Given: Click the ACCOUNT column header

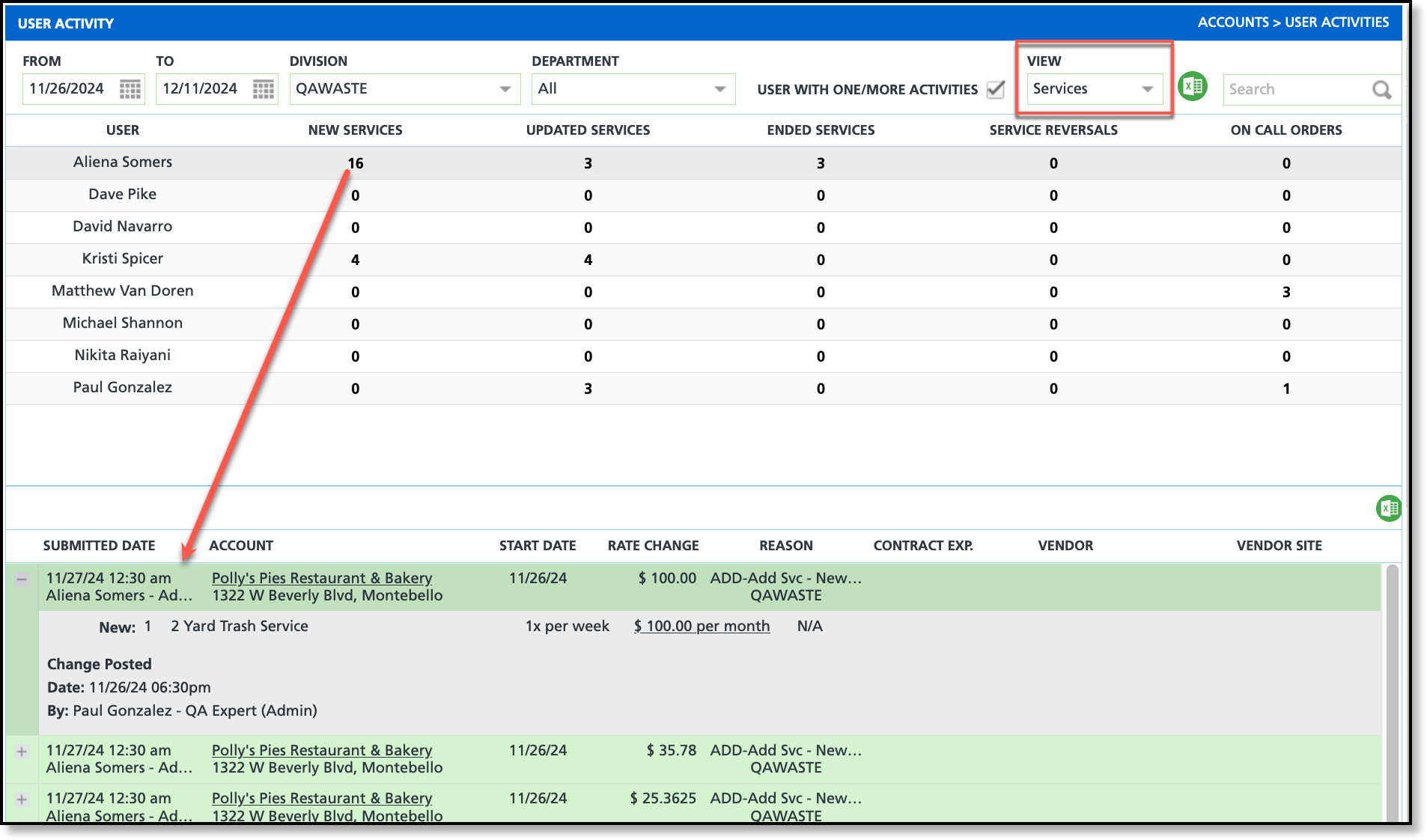Looking at the screenshot, I should tap(241, 546).
